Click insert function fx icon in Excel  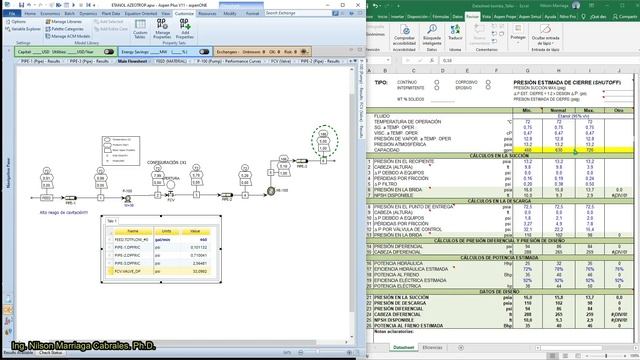pos(432,60)
